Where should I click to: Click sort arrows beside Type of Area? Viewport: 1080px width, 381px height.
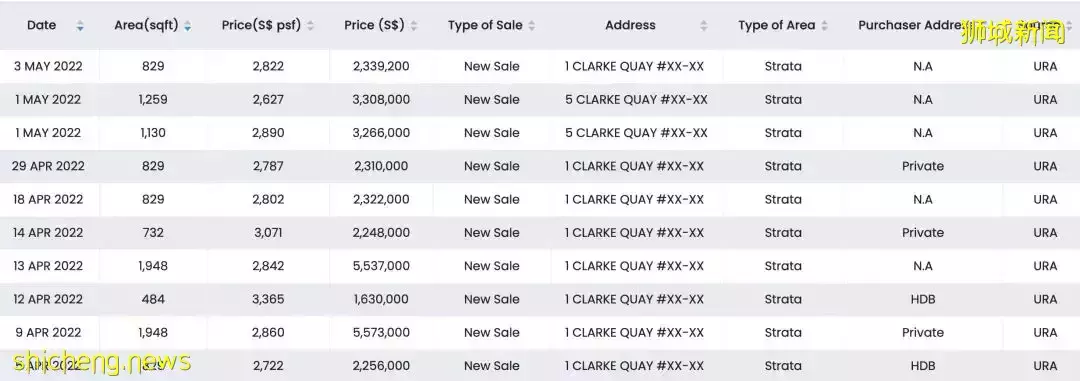tap(824, 25)
